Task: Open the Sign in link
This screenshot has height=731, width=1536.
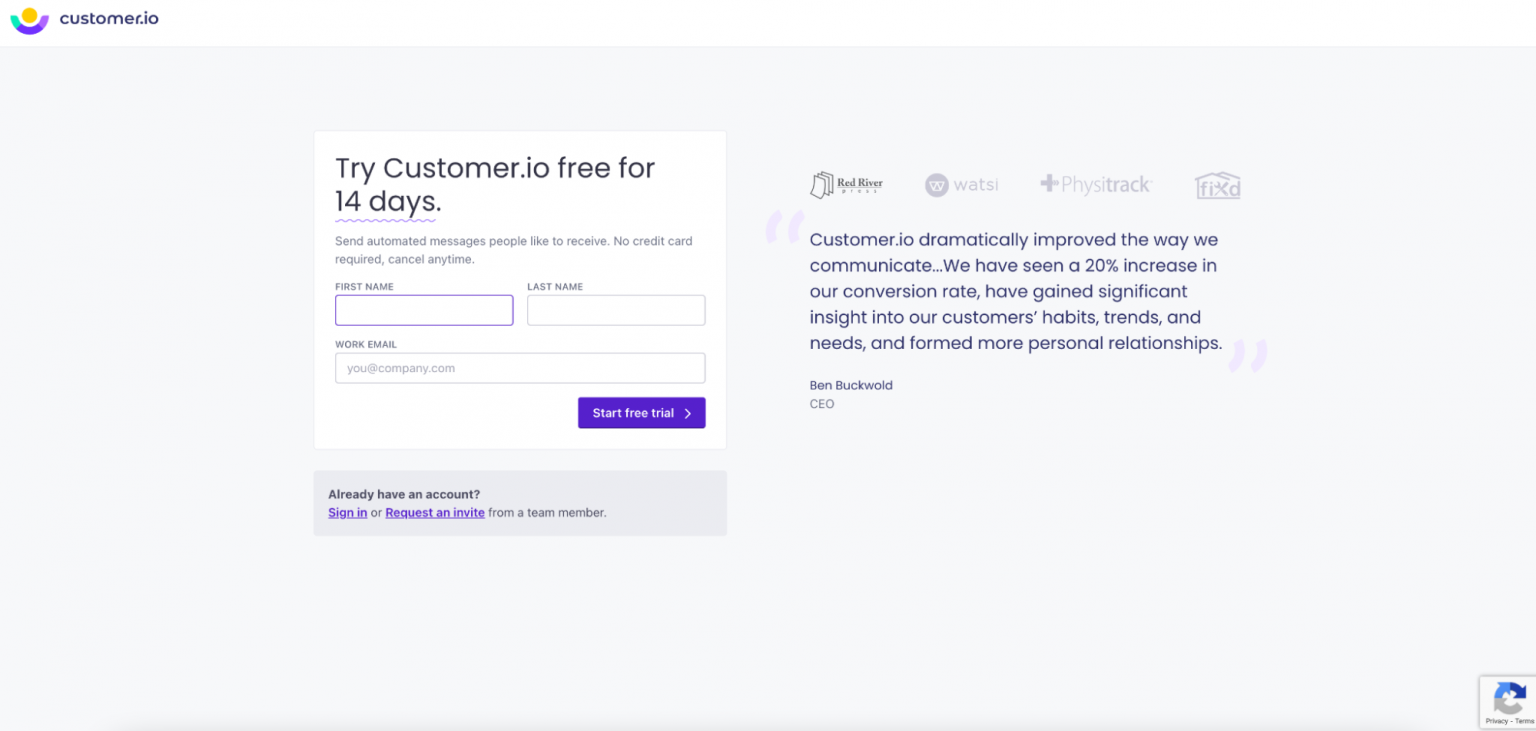Action: point(347,512)
